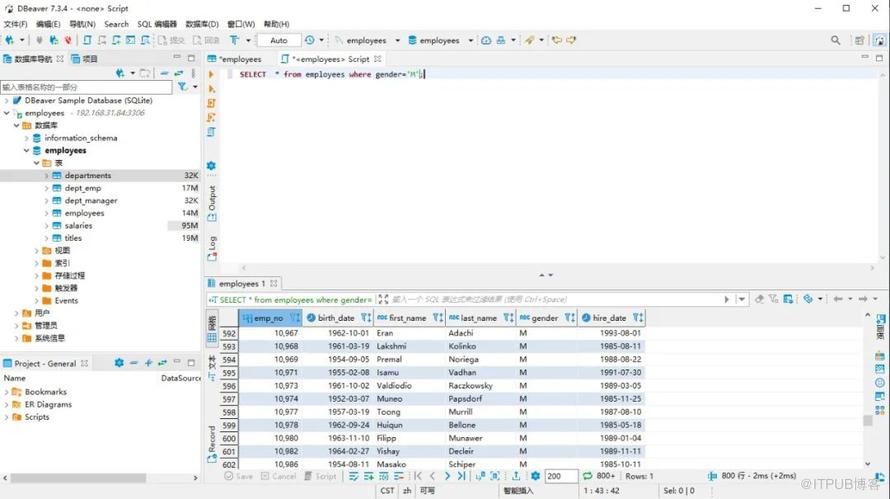Click the remove filter eraser icon

[x=759, y=299]
